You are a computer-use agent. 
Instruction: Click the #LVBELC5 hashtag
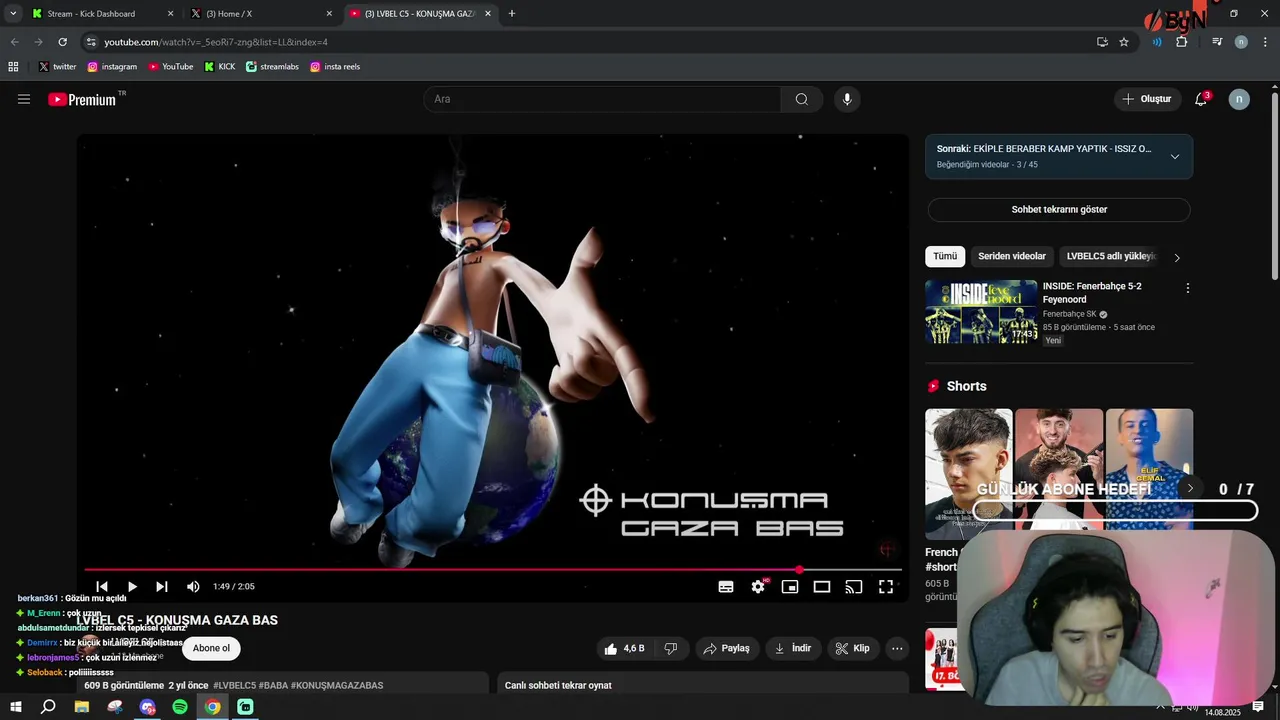[234, 686]
